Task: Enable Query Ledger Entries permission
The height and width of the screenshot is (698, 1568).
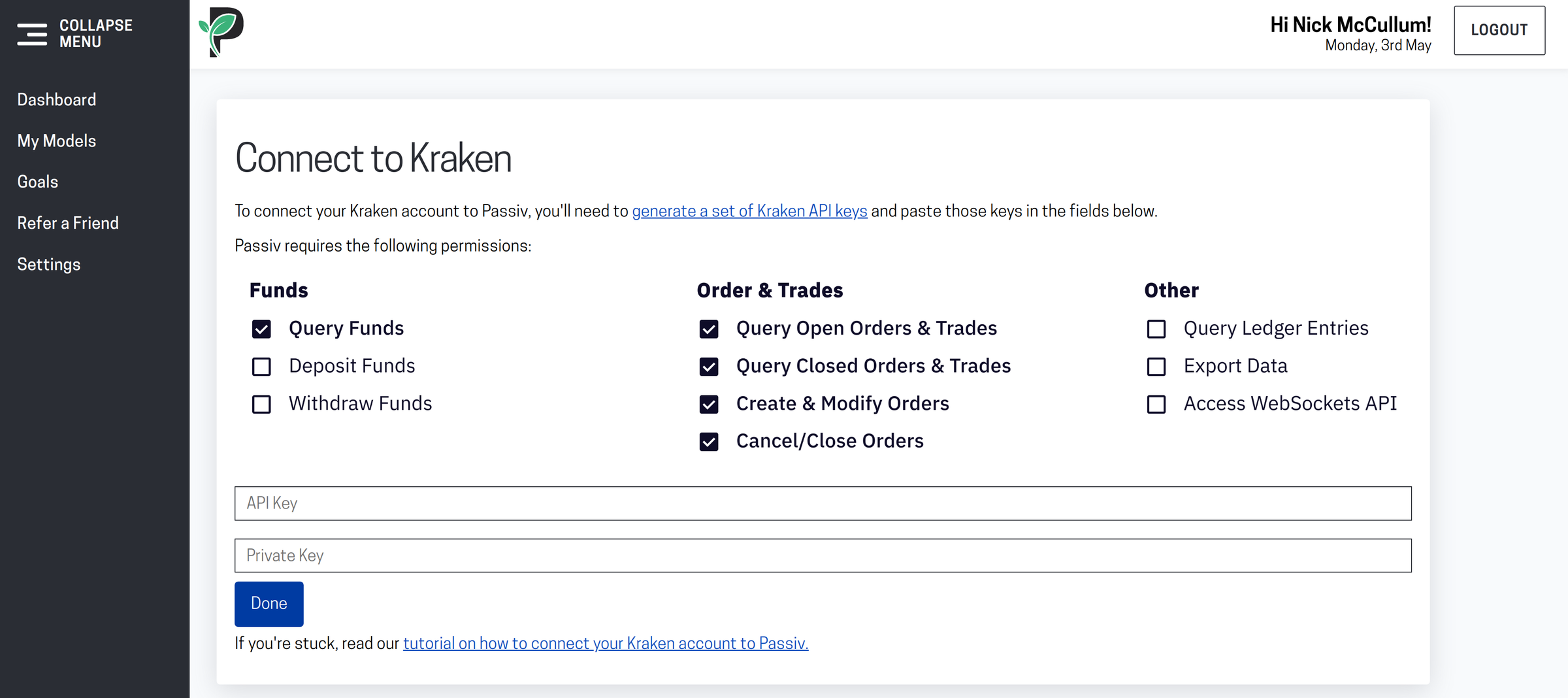Action: click(1156, 329)
